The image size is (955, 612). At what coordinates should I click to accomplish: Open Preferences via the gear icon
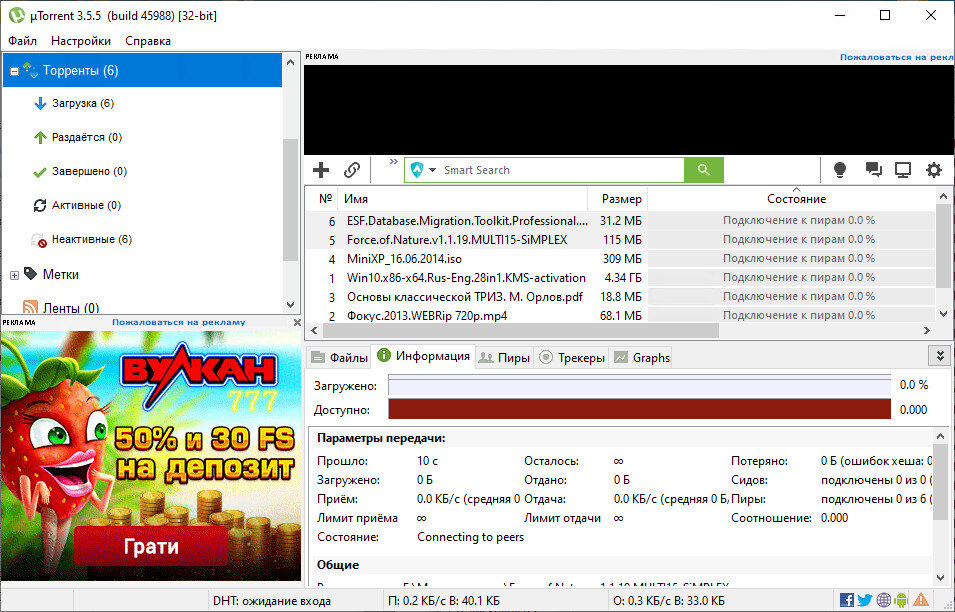934,170
